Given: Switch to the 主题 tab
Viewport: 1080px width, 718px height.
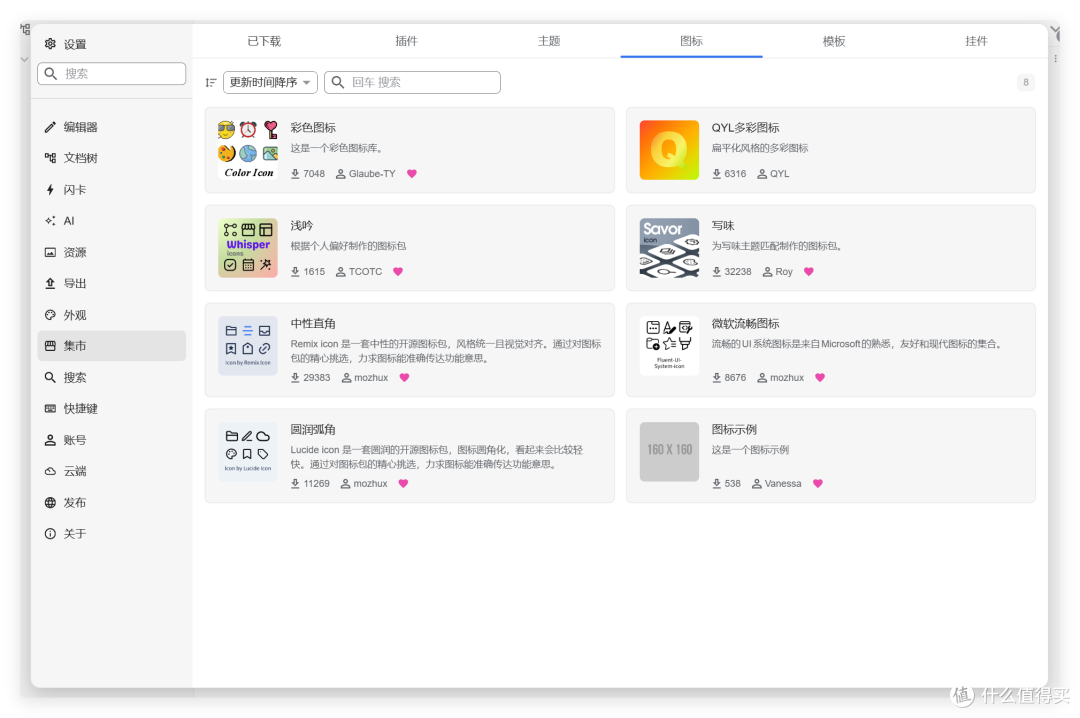Looking at the screenshot, I should click(x=549, y=41).
